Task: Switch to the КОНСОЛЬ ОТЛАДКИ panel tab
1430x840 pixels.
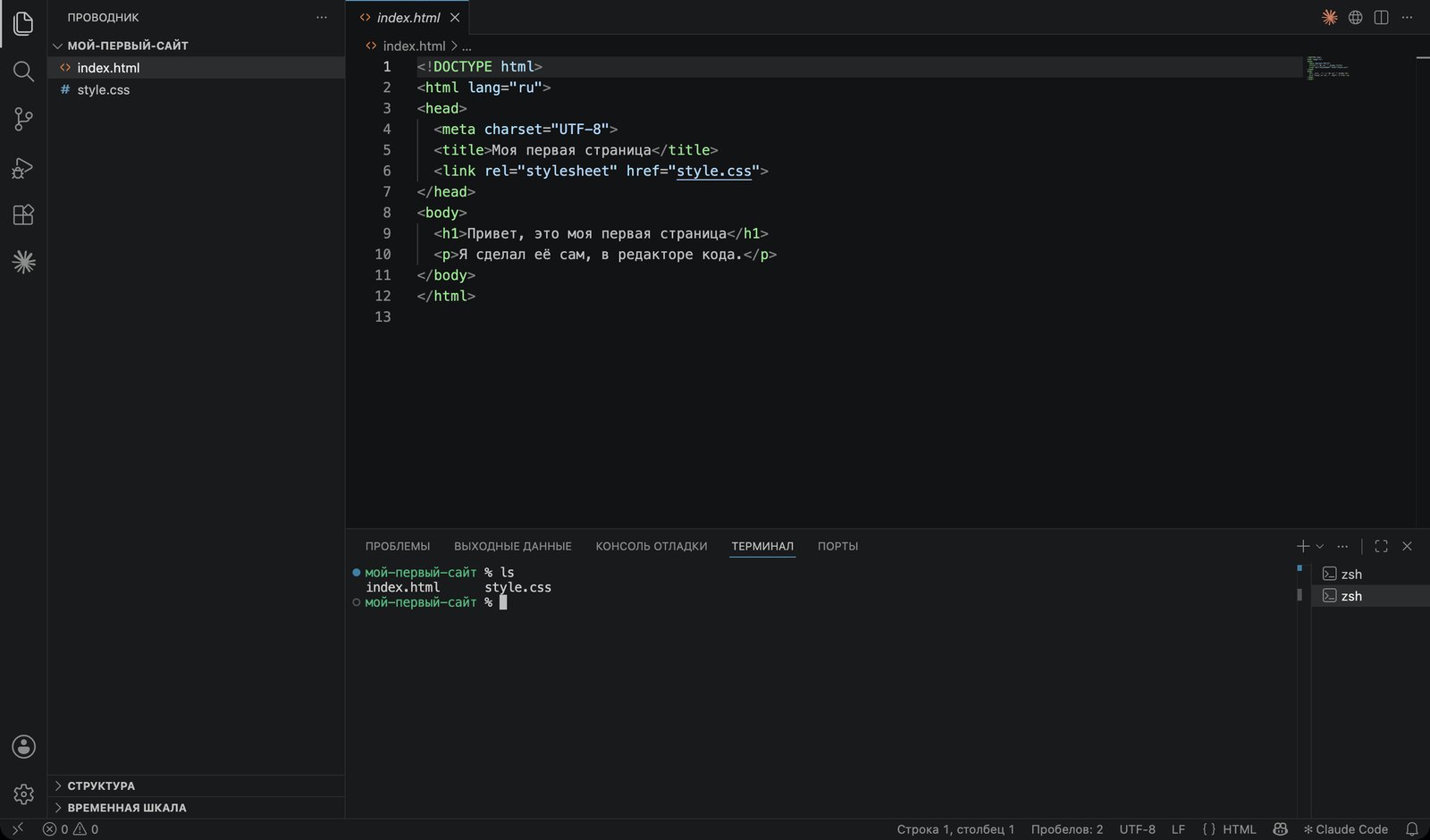Action: [652, 546]
